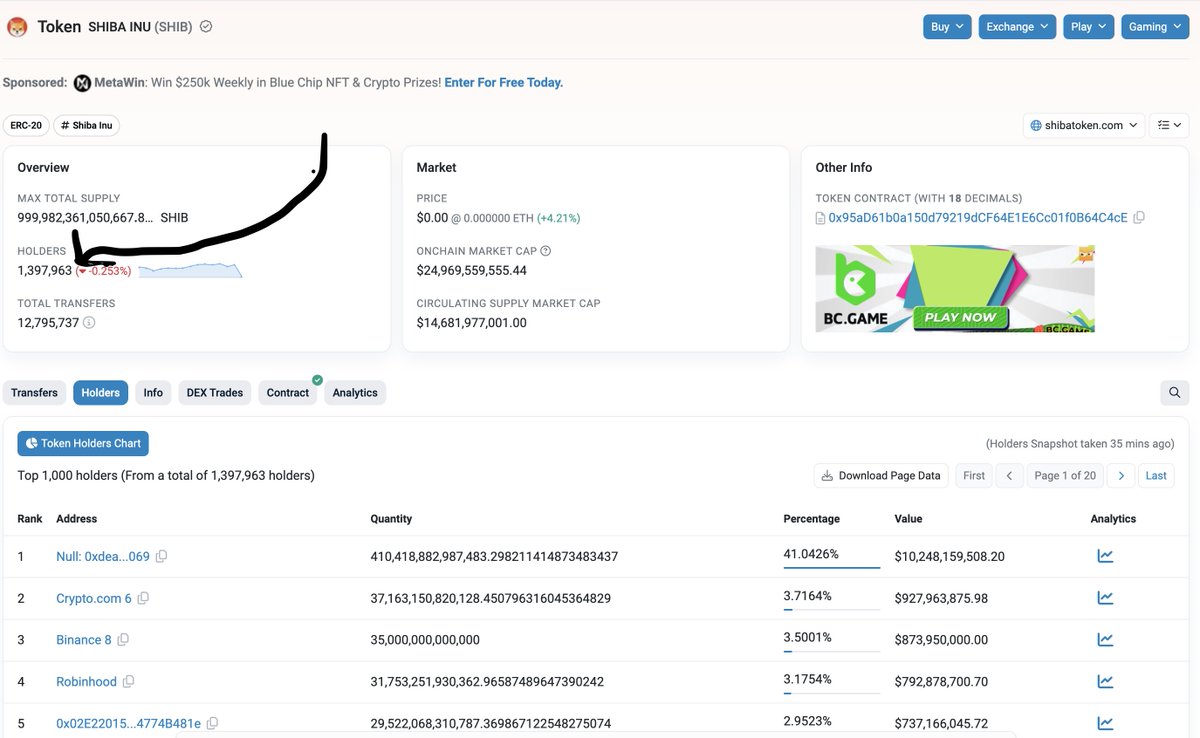Switch to the Info tab

coord(153,393)
